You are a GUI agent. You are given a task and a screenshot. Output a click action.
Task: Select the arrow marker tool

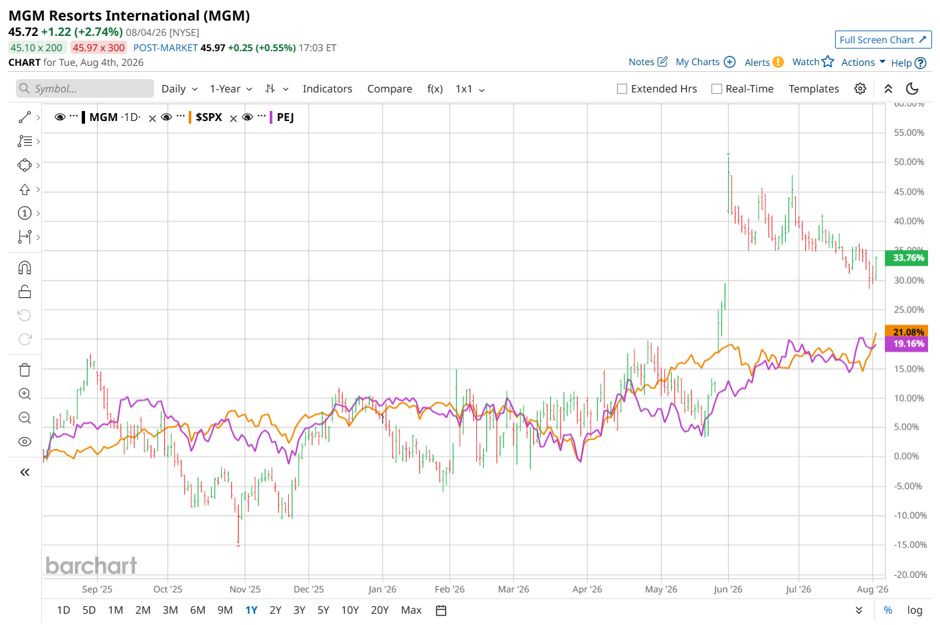point(25,189)
